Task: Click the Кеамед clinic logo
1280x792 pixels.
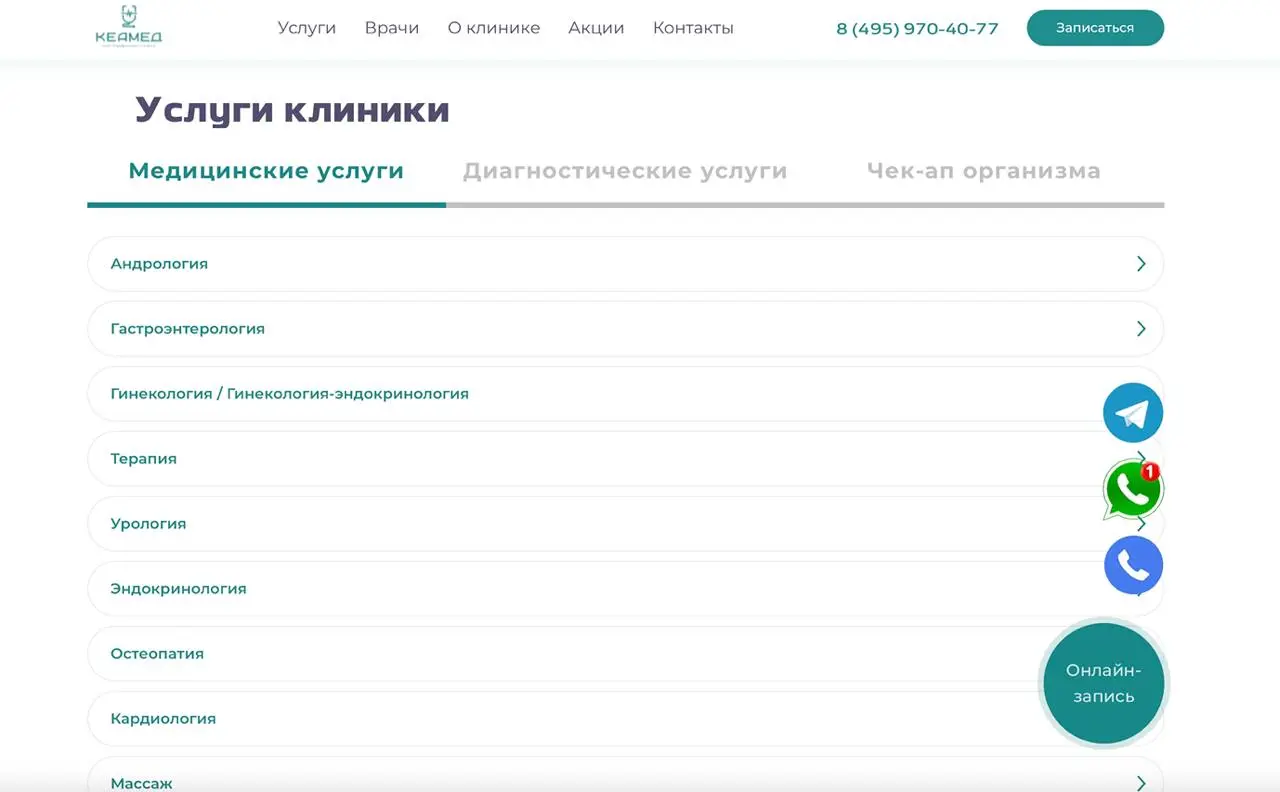Action: pyautogui.click(x=128, y=27)
